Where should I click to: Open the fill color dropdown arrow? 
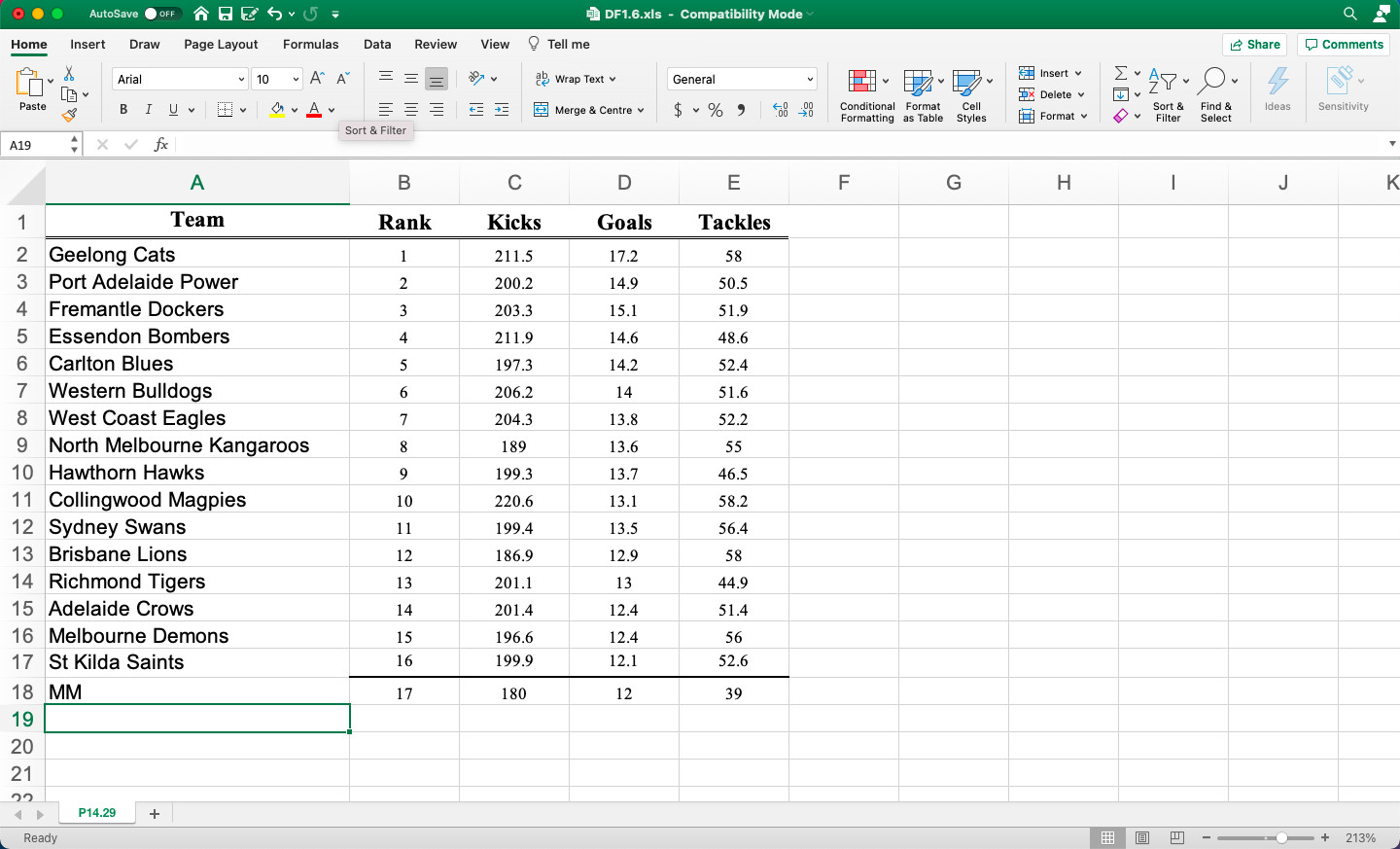point(294,110)
